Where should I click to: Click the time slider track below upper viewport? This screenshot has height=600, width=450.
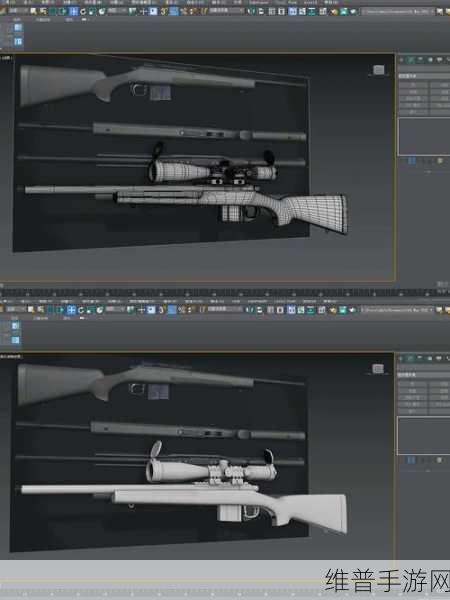[225, 293]
